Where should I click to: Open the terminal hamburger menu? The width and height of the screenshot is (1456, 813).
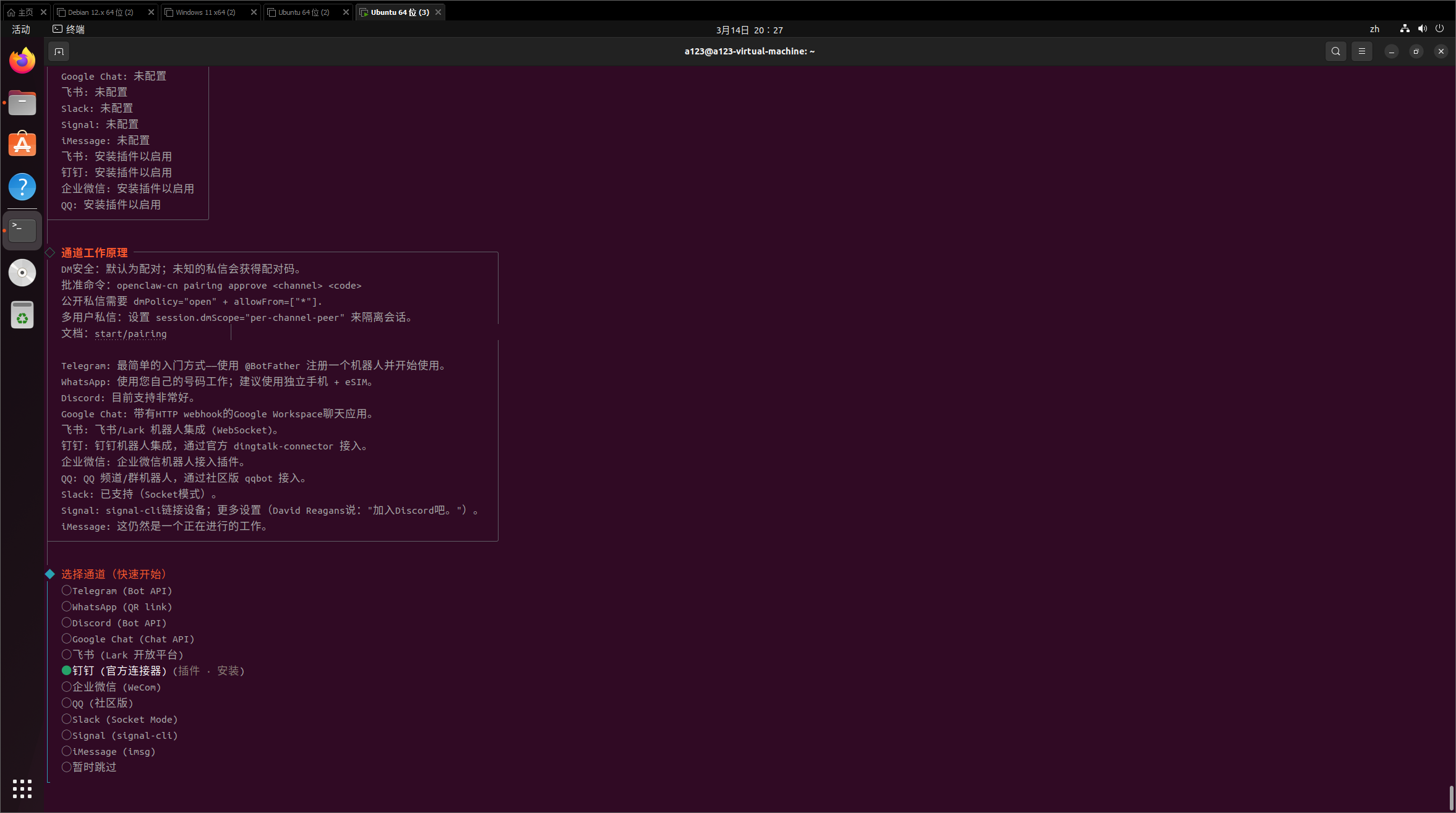(1361, 51)
